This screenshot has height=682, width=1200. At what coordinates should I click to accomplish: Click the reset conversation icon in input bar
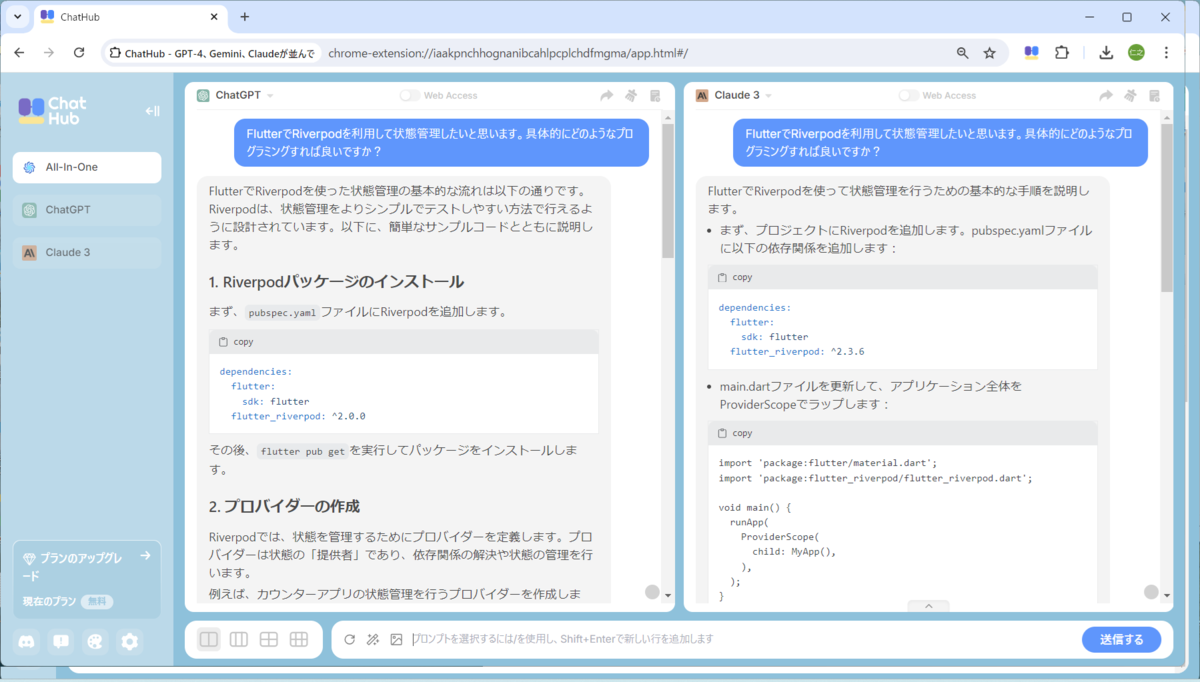(x=349, y=639)
